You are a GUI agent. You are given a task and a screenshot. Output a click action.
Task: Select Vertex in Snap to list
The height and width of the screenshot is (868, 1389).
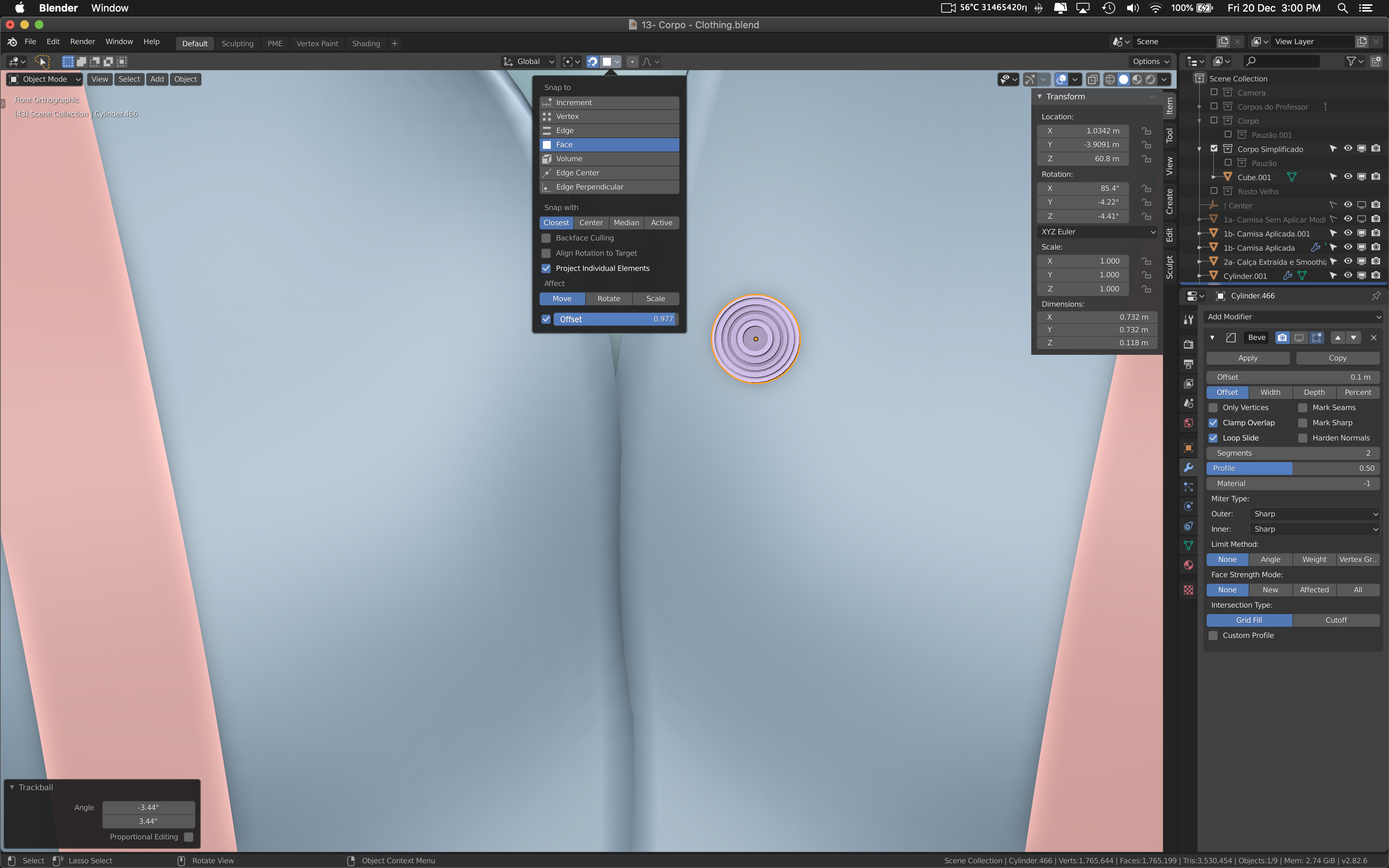pyautogui.click(x=609, y=116)
